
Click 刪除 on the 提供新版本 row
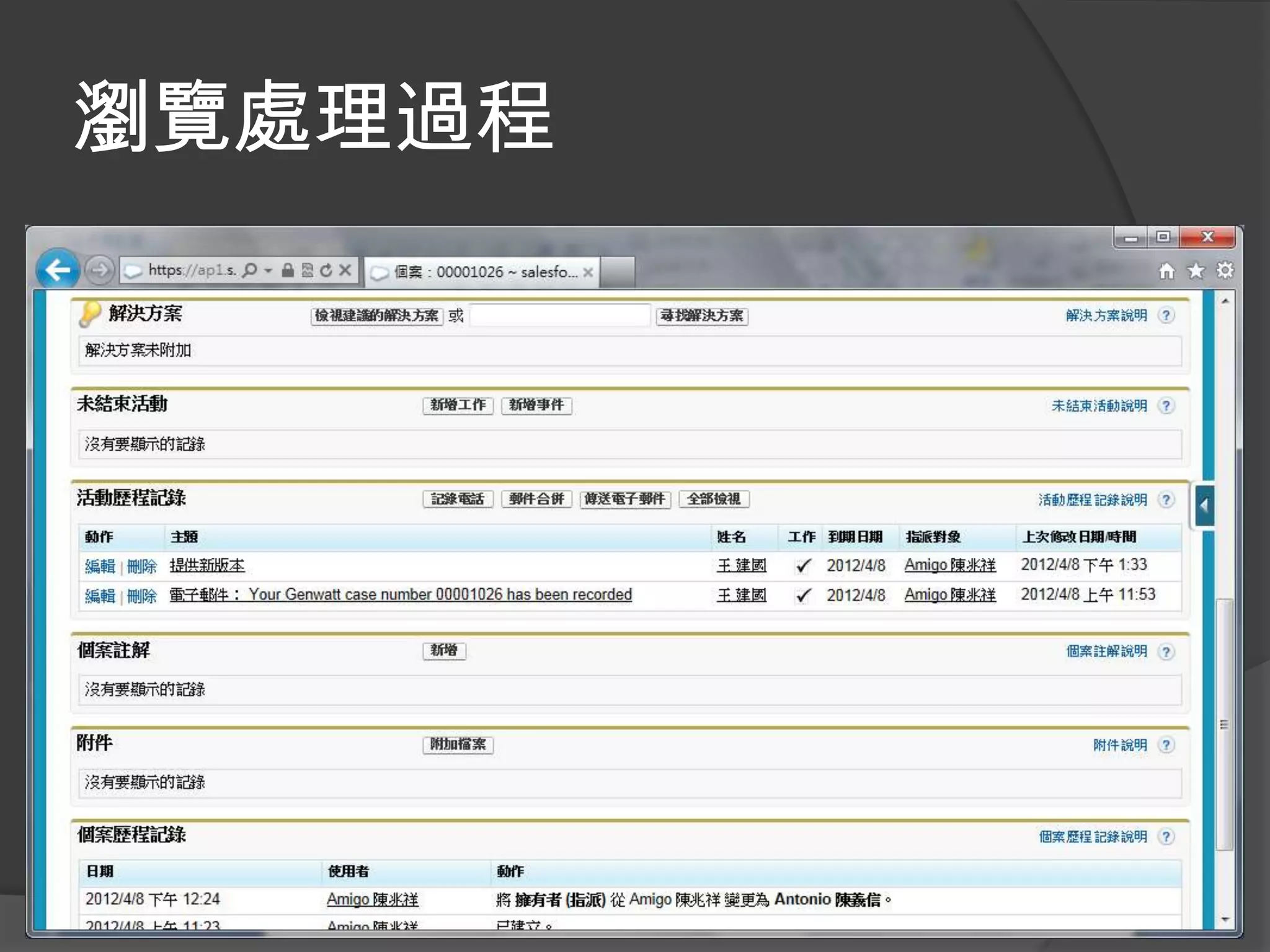click(142, 566)
